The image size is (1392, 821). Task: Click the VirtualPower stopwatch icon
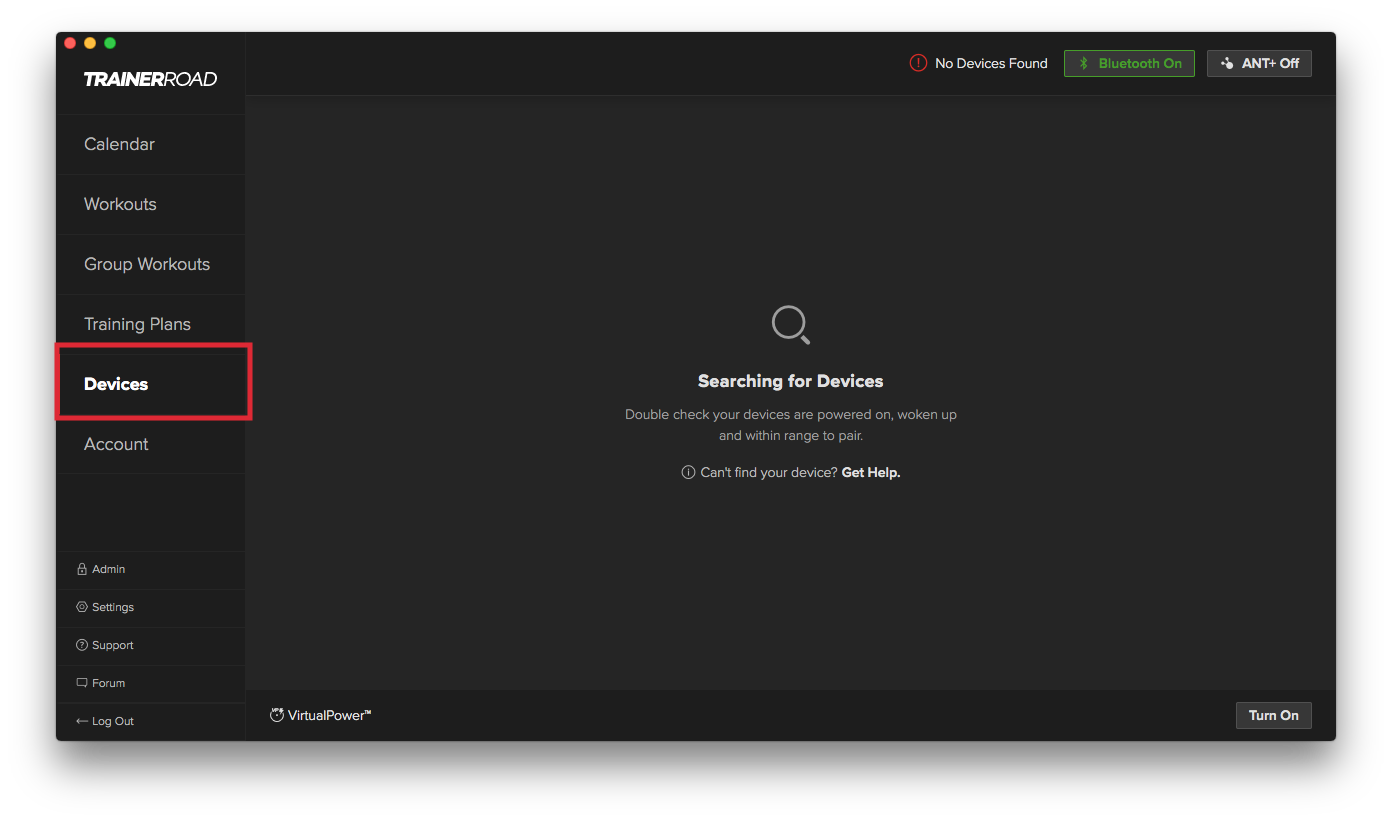pyautogui.click(x=277, y=715)
